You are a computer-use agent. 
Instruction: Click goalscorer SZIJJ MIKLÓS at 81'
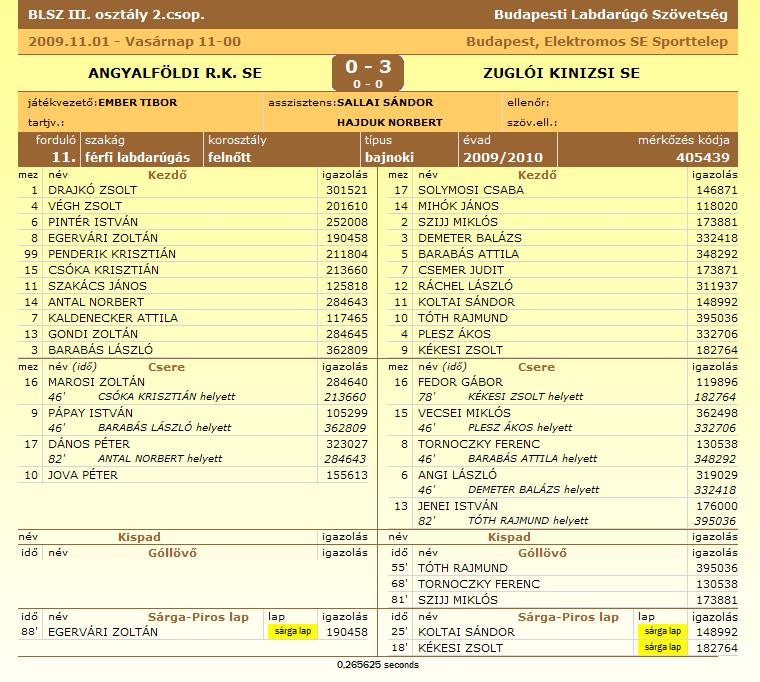[x=458, y=600]
